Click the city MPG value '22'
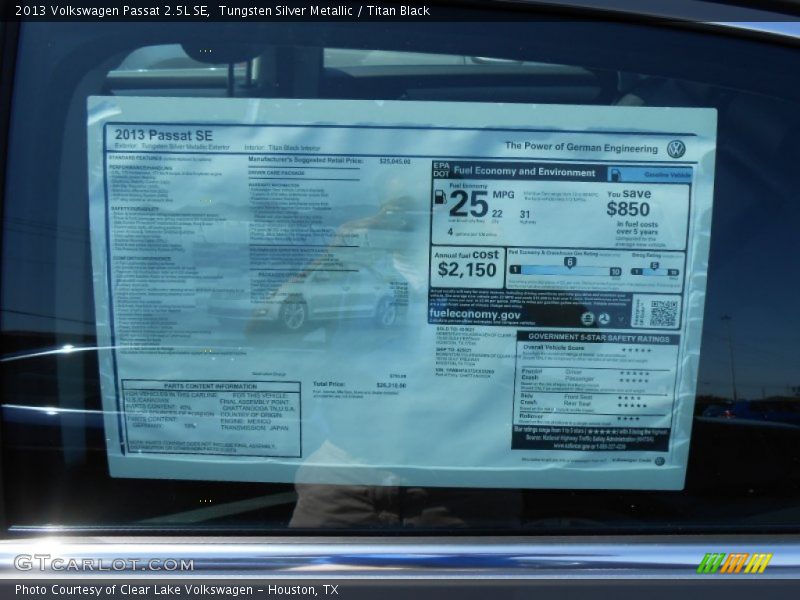Viewport: 800px width, 600px height. click(497, 214)
